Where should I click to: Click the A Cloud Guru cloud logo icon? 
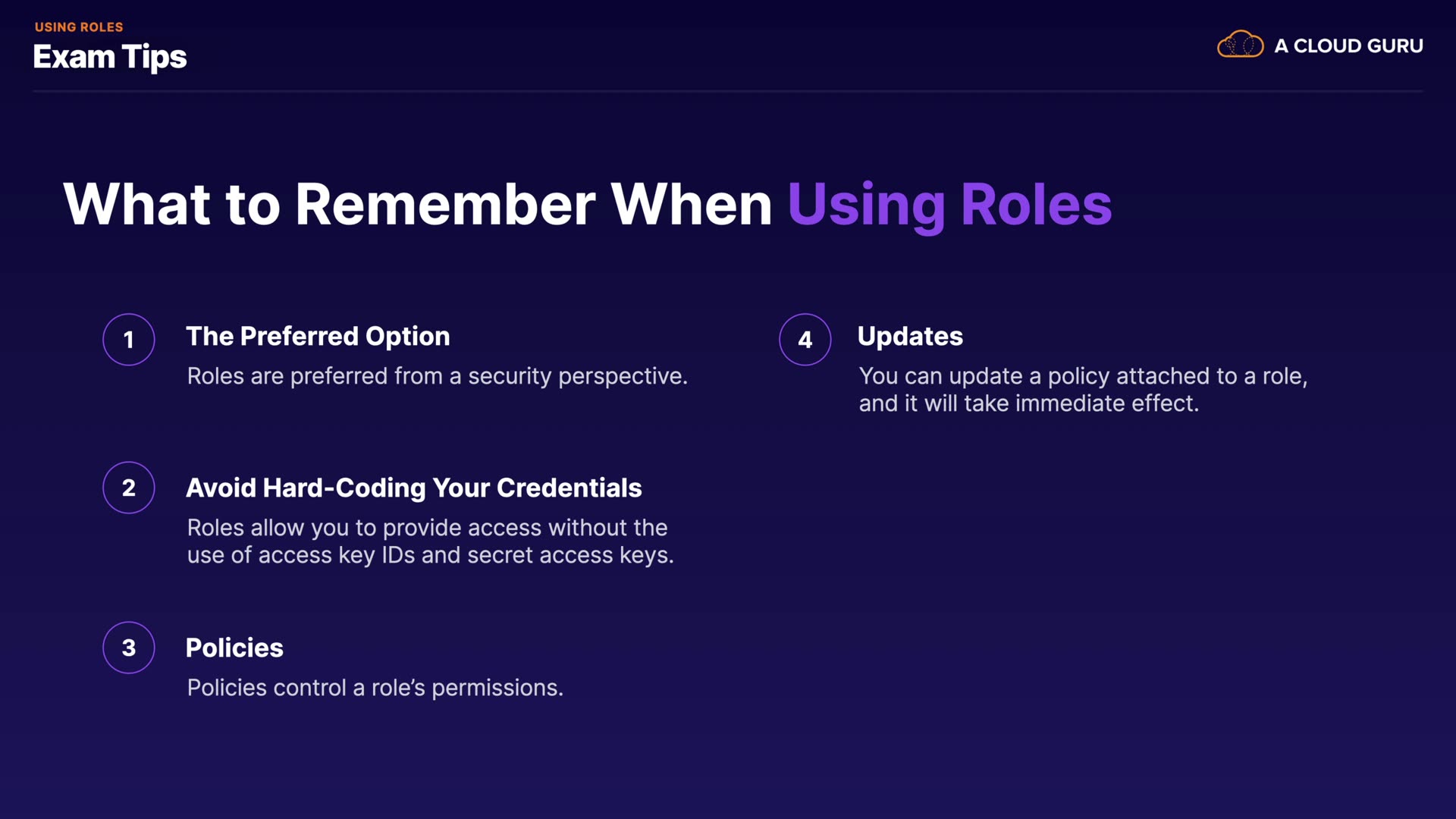click(x=1240, y=45)
